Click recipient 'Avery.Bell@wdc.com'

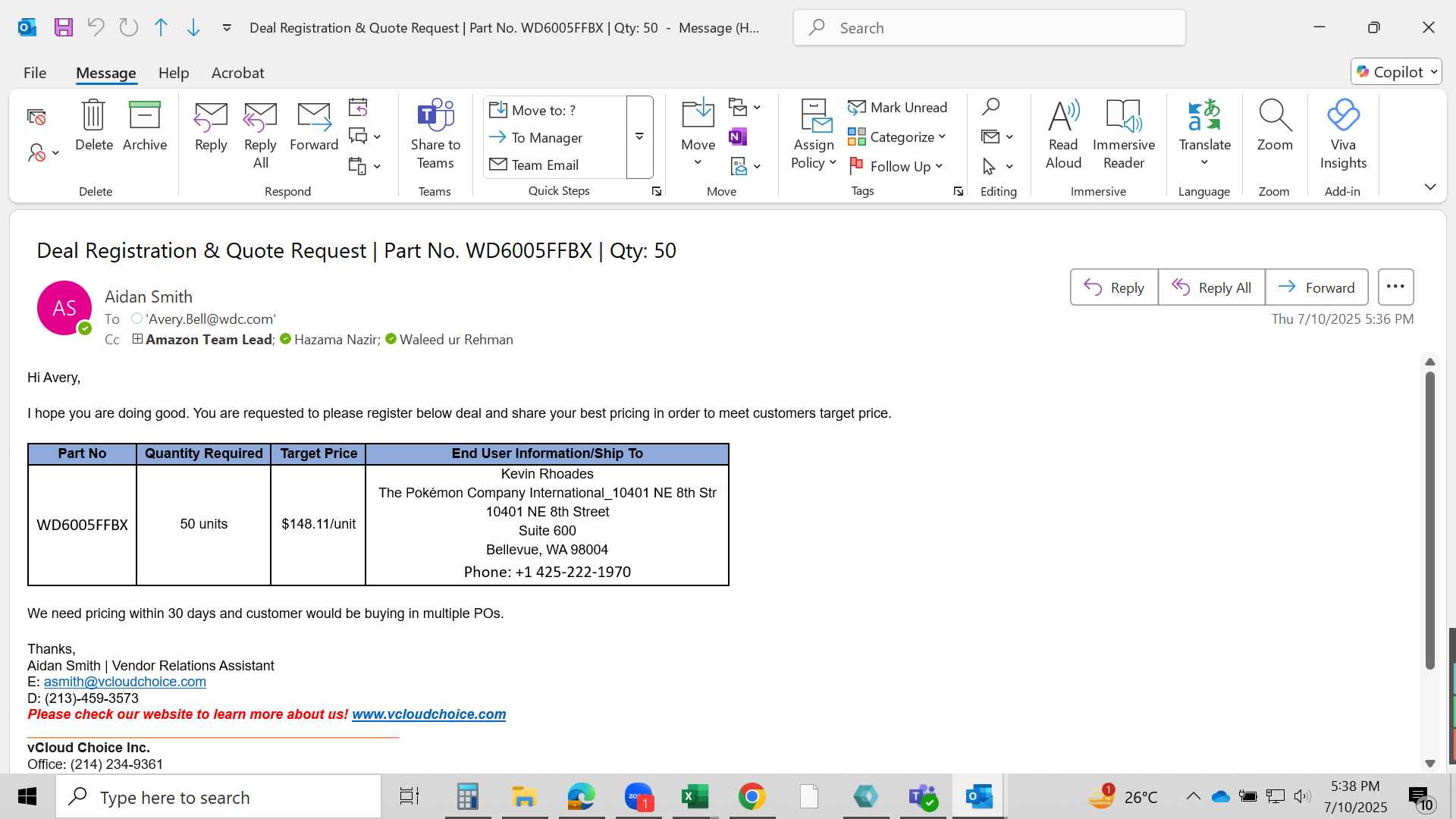[x=211, y=319]
